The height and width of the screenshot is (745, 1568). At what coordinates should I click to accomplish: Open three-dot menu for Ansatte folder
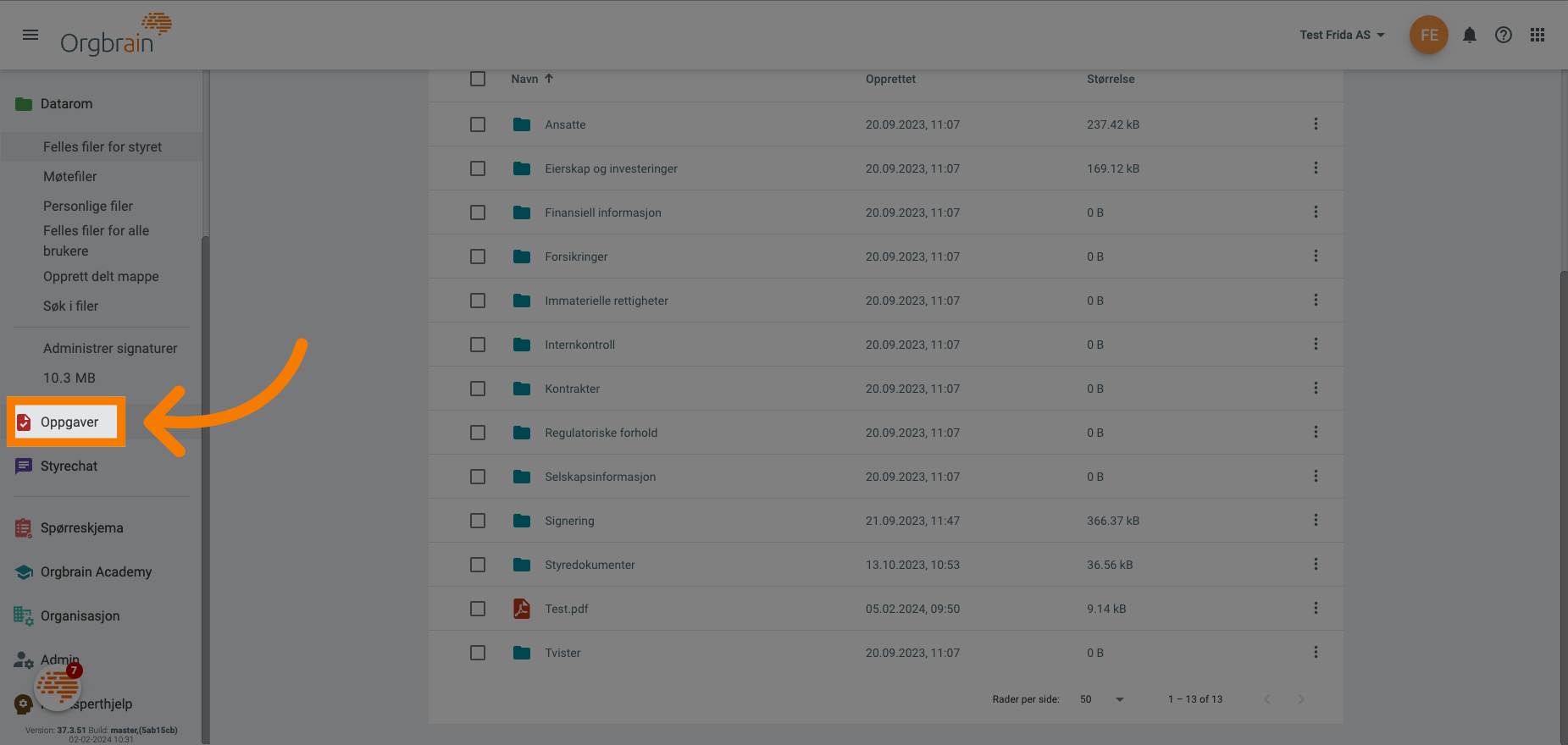click(x=1316, y=124)
